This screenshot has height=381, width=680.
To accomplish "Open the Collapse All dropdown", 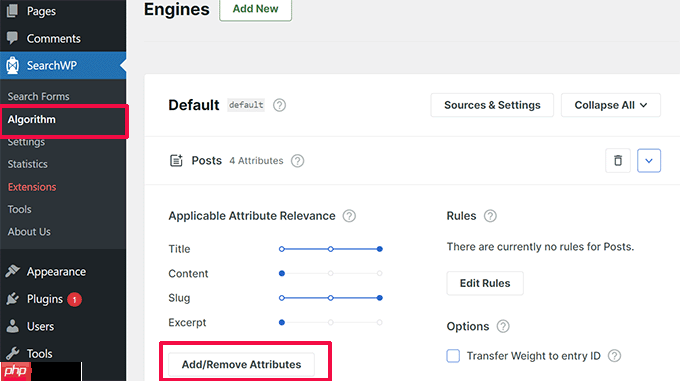I will [x=611, y=105].
